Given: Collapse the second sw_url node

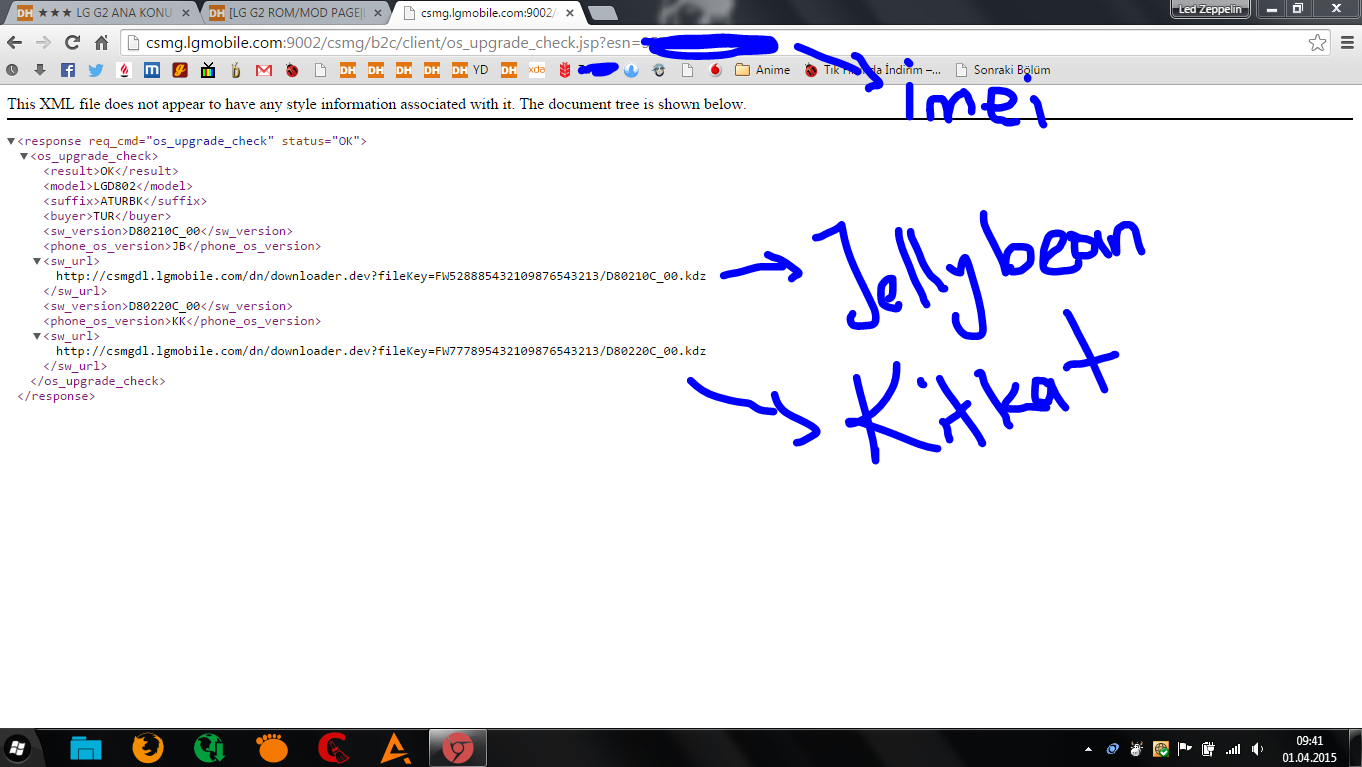Looking at the screenshot, I should (x=37, y=336).
